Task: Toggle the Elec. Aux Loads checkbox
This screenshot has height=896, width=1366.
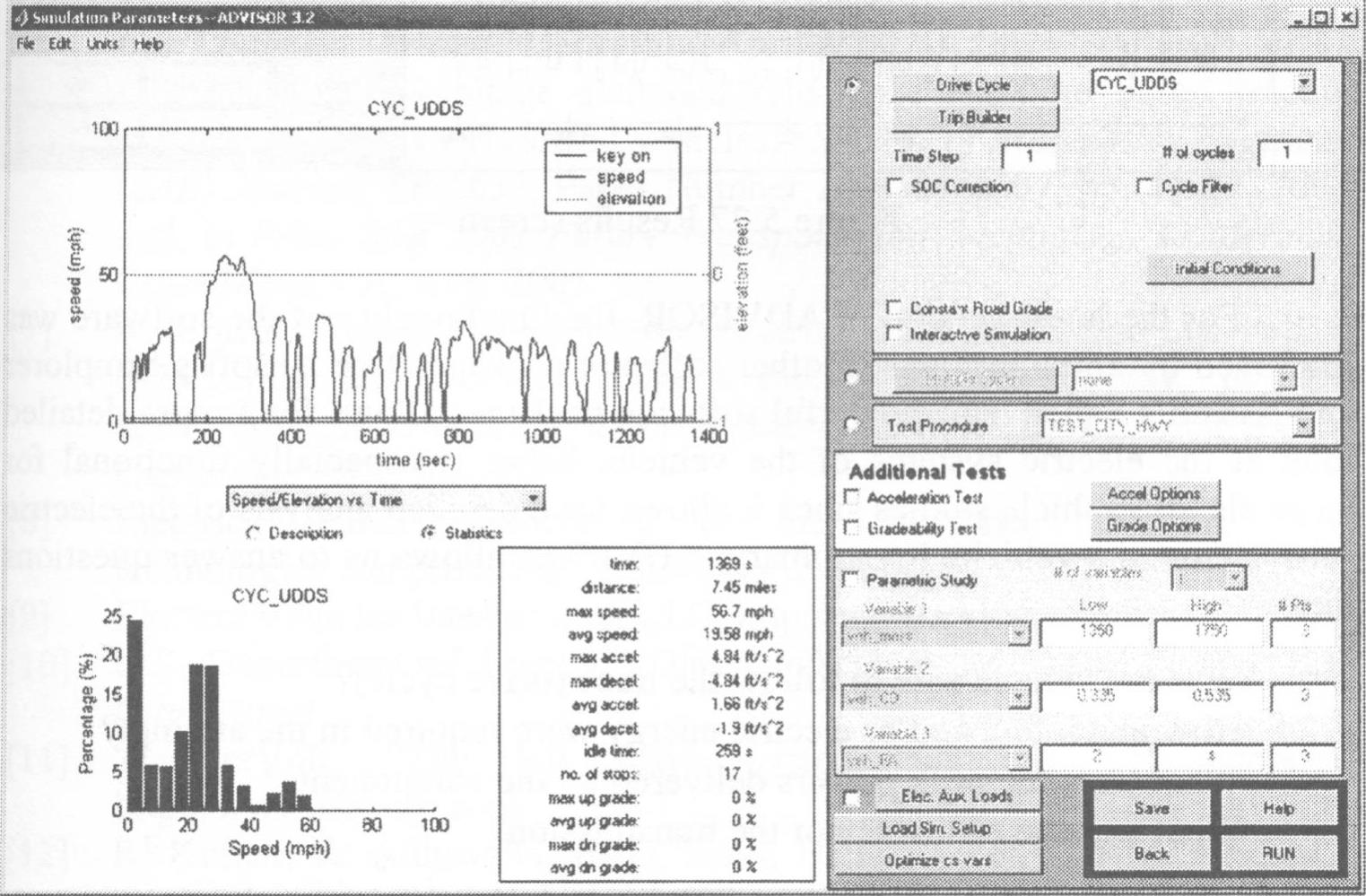Action: [x=853, y=797]
